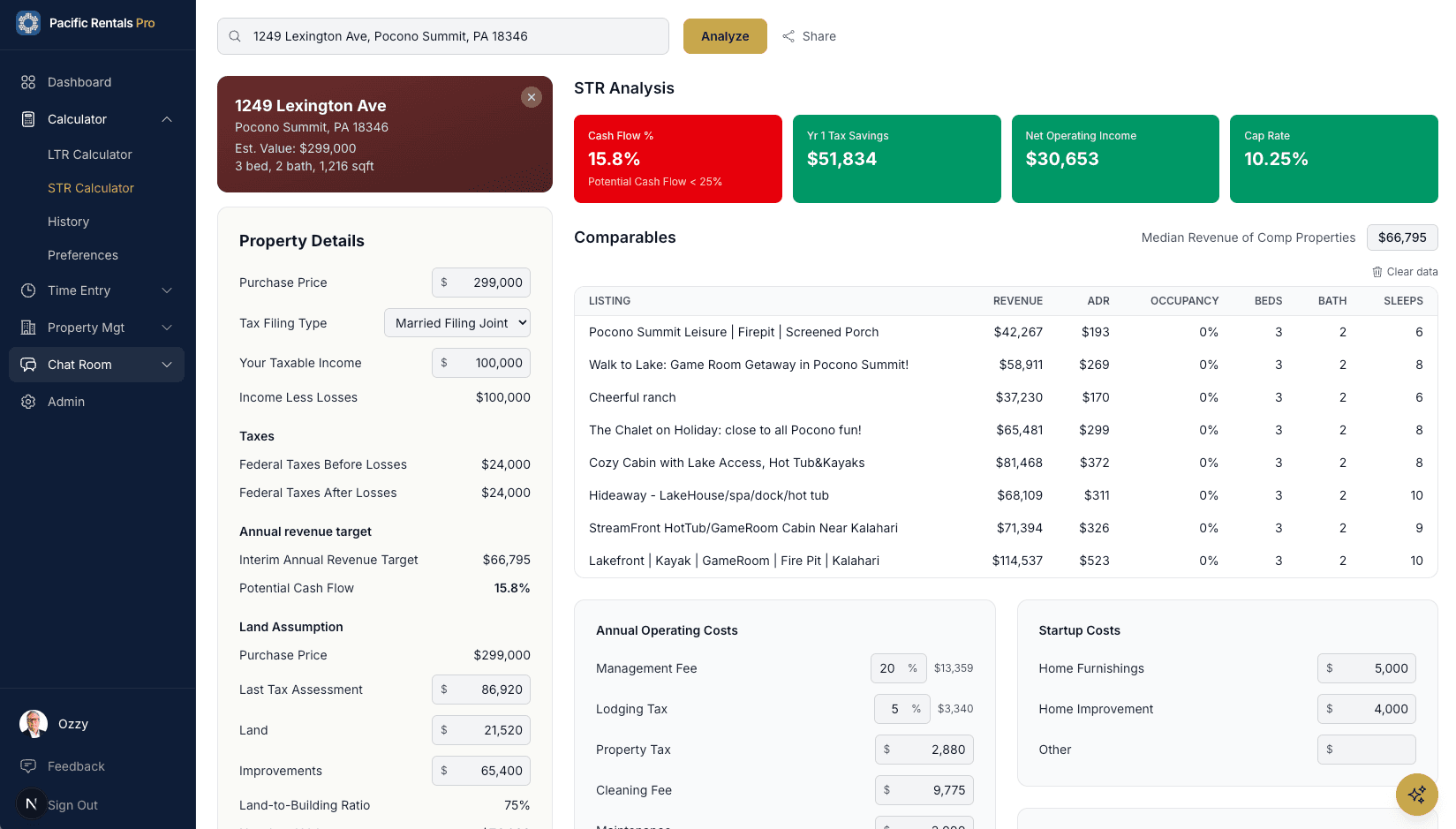Open the Tax Filing Type dropdown

tap(457, 323)
